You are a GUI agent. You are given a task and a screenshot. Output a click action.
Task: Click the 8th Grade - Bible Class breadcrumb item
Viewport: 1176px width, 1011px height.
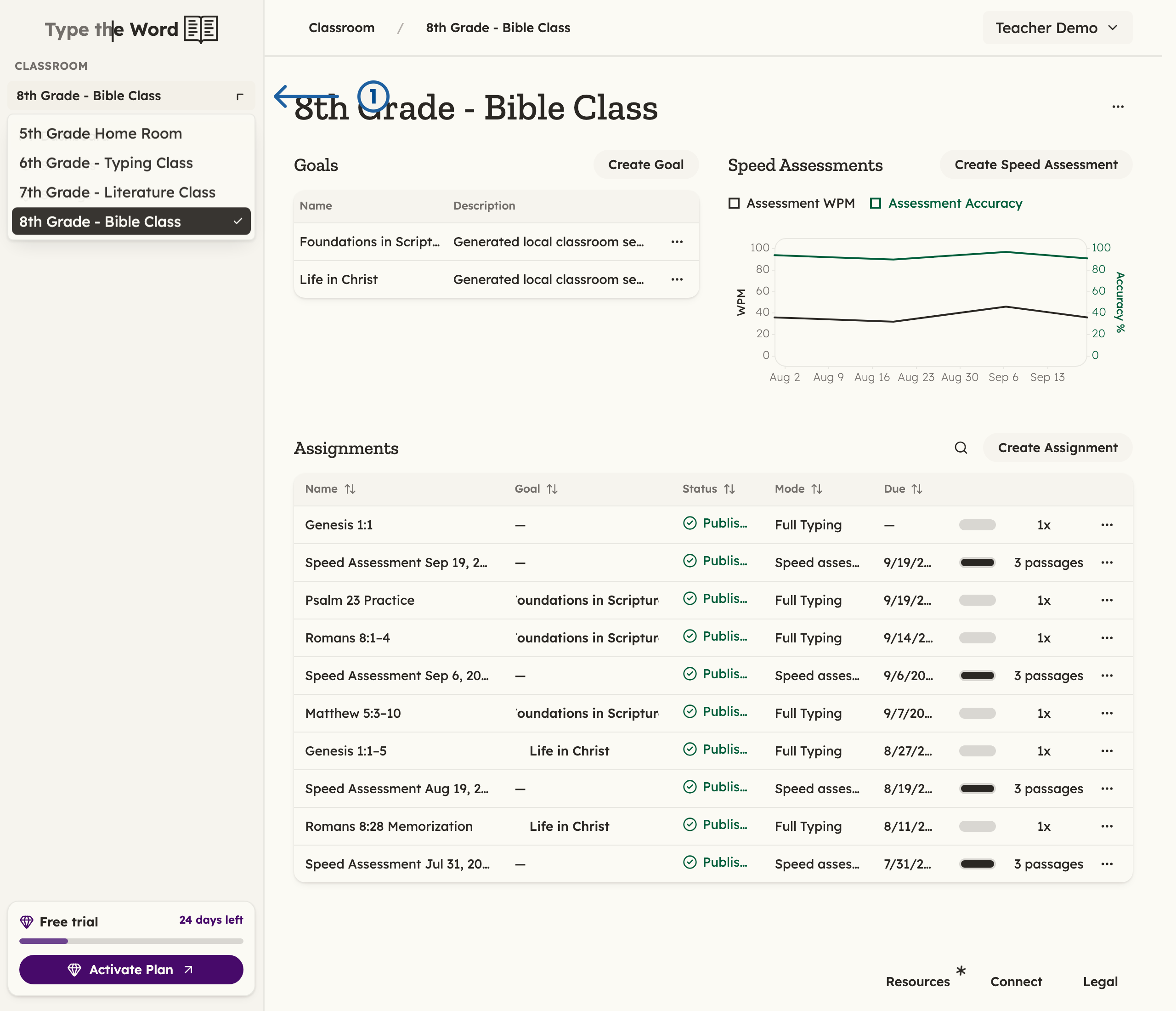(x=498, y=28)
